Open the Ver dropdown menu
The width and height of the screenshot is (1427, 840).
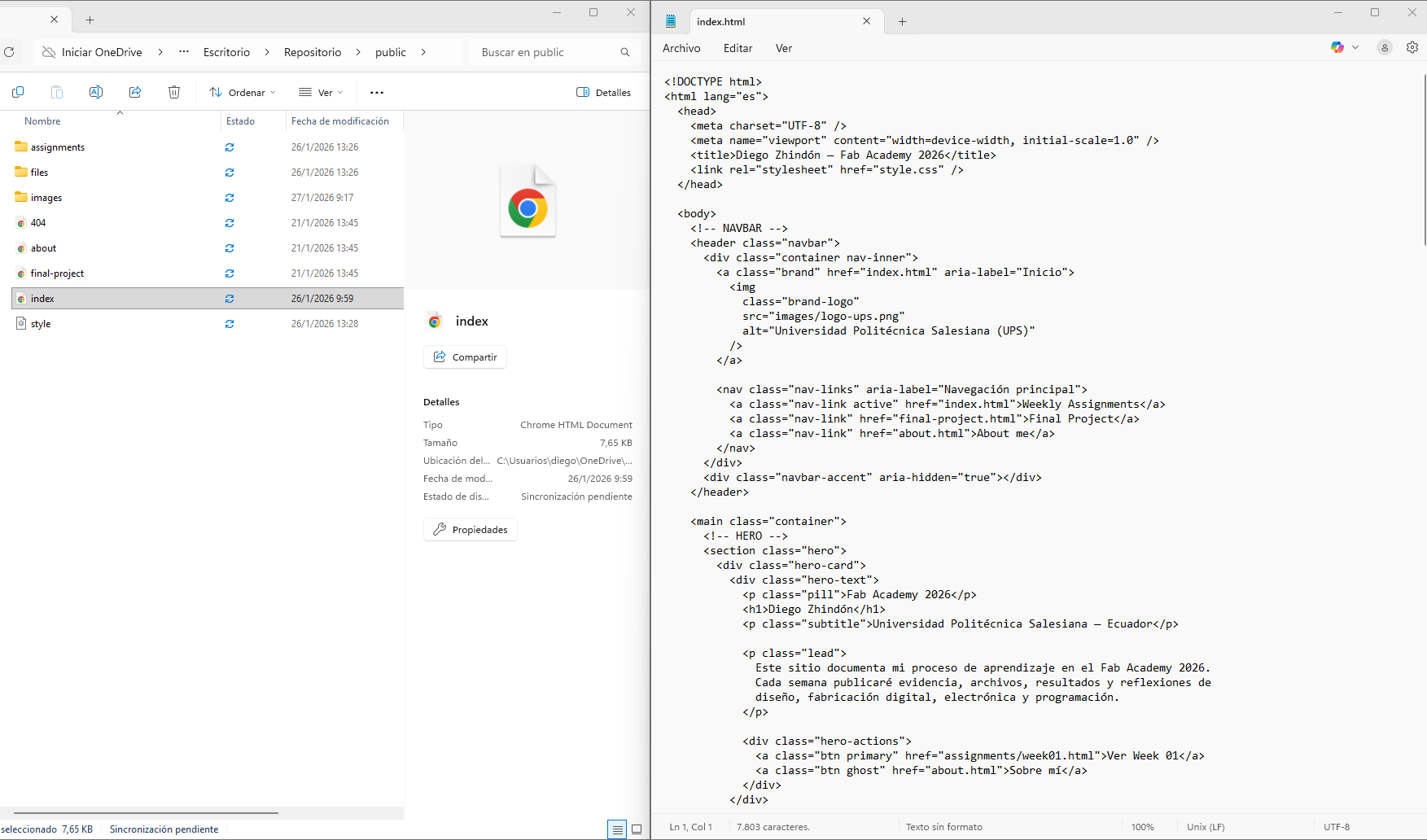(320, 92)
